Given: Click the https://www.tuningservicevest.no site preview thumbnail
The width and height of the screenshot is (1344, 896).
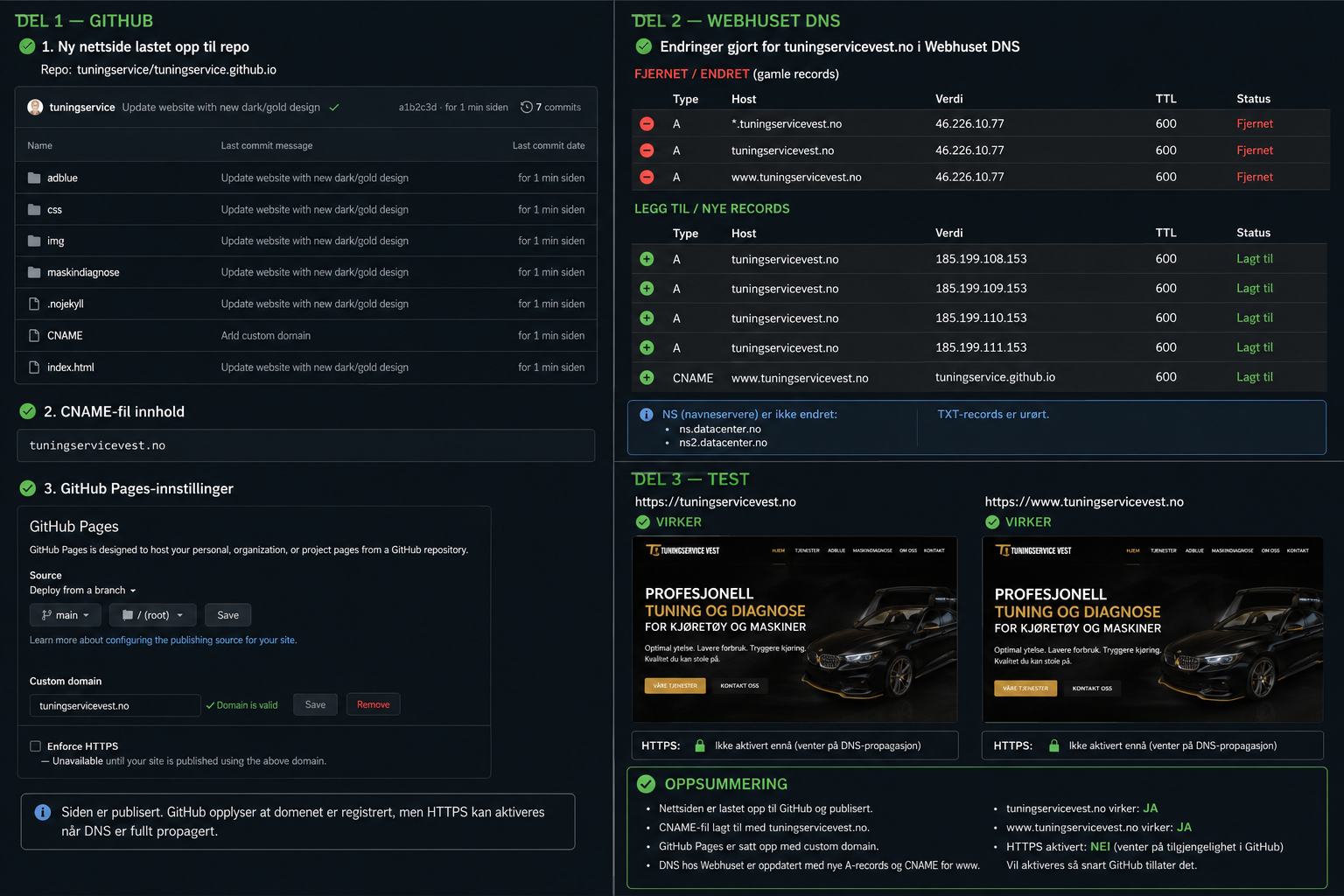Looking at the screenshot, I should (1152, 630).
